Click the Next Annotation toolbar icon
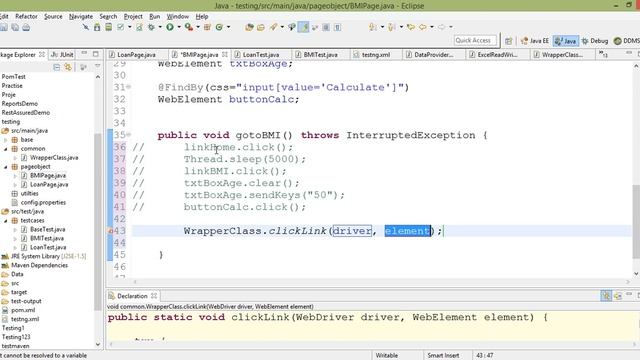 pyautogui.click(x=373, y=27)
